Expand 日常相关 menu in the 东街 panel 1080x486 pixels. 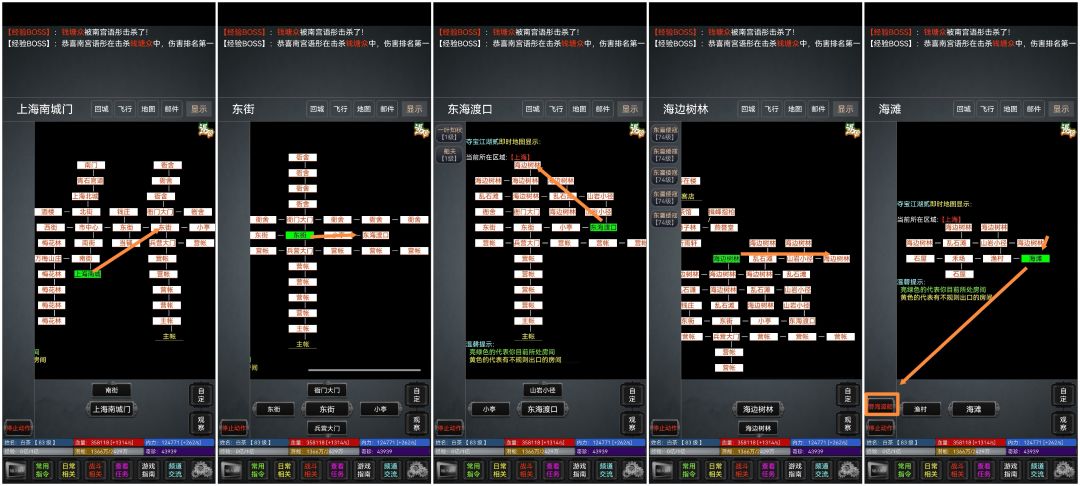pyautogui.click(x=284, y=470)
